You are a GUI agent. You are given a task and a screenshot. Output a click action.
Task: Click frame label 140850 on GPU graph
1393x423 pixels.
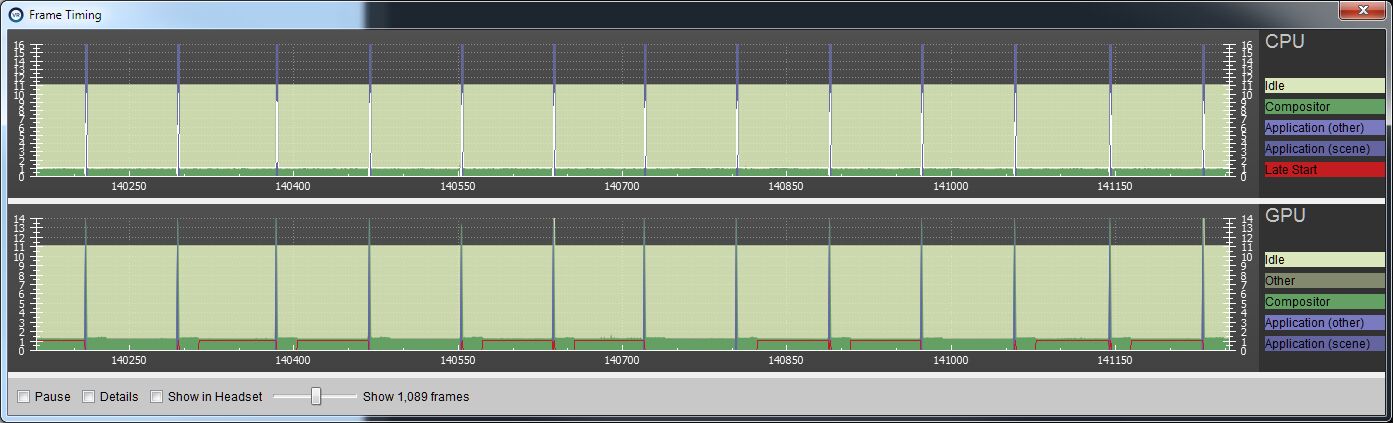pos(786,360)
